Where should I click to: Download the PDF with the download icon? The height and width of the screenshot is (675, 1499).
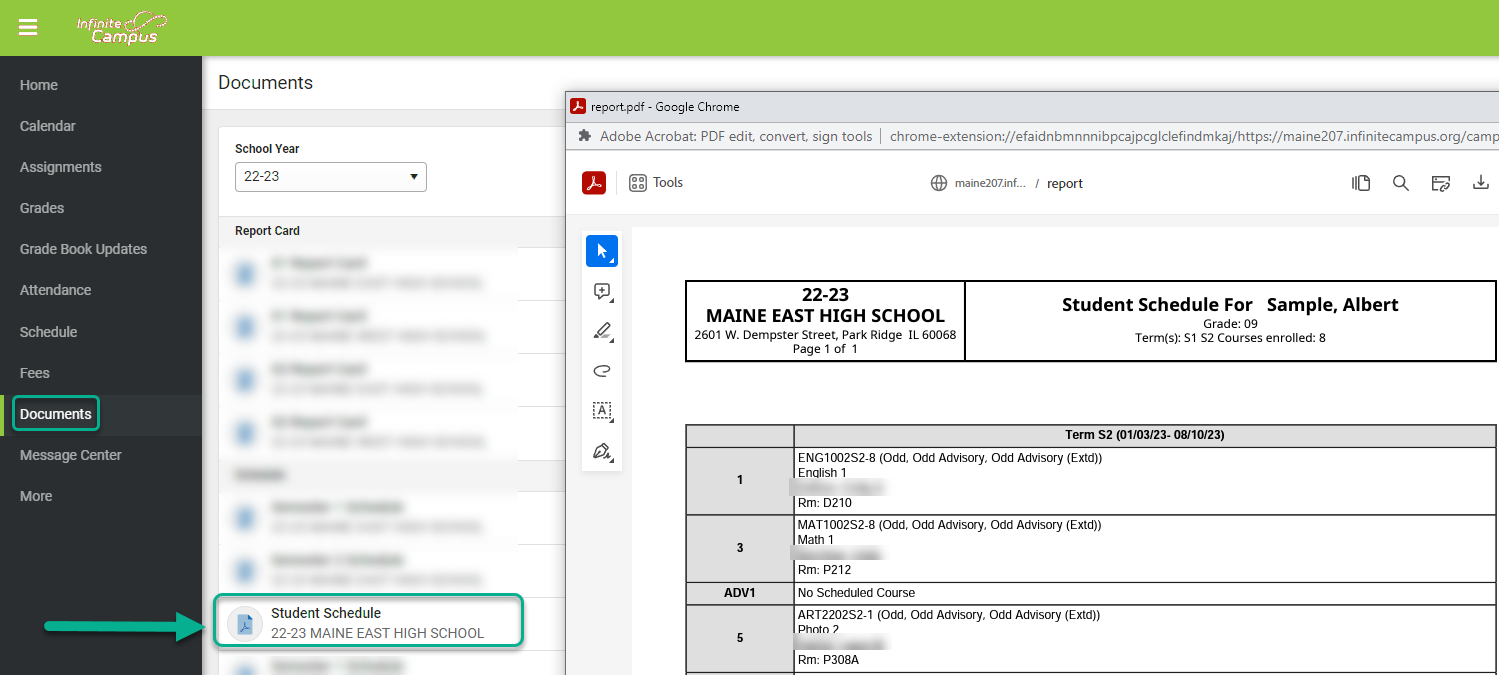1481,183
